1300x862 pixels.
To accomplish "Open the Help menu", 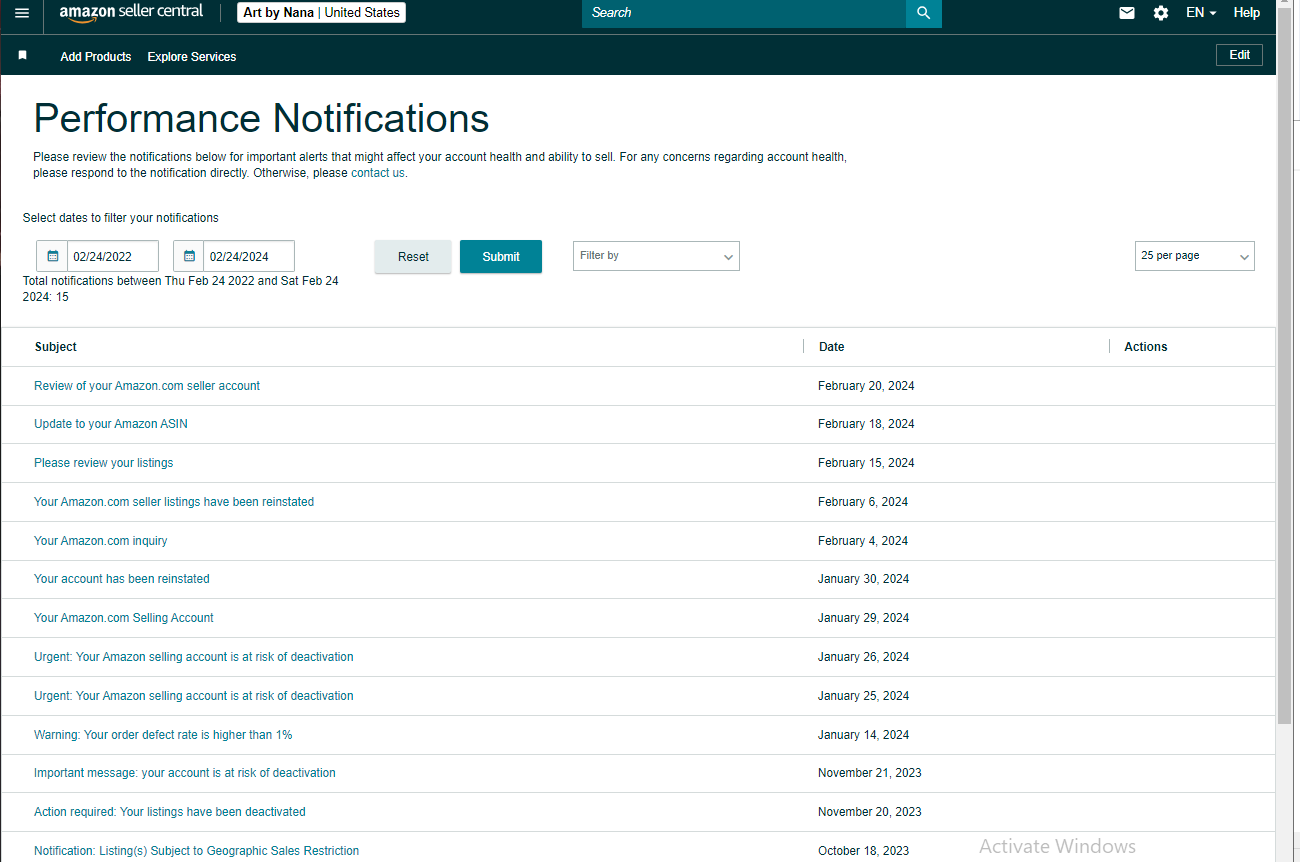I will pyautogui.click(x=1247, y=13).
